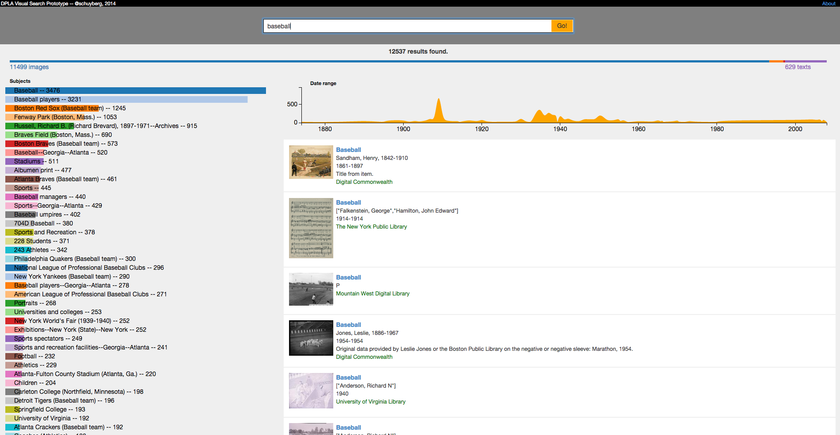840x435 pixels.
Task: Open the About link
Action: pyautogui.click(x=828, y=3)
